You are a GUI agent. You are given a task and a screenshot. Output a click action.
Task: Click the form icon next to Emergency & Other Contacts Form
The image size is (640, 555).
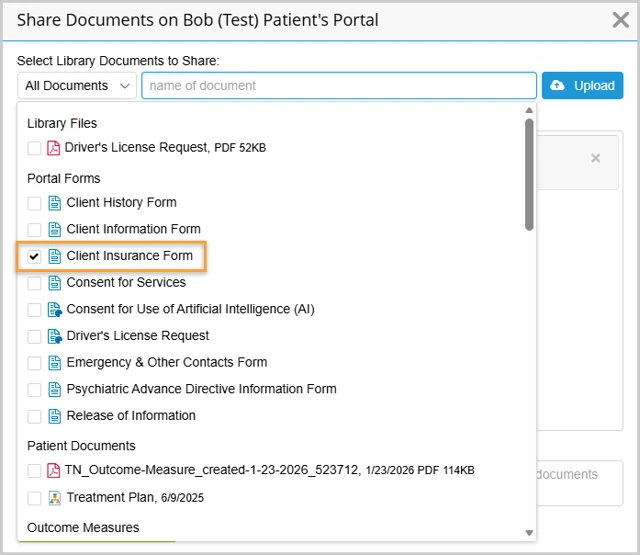(55, 363)
